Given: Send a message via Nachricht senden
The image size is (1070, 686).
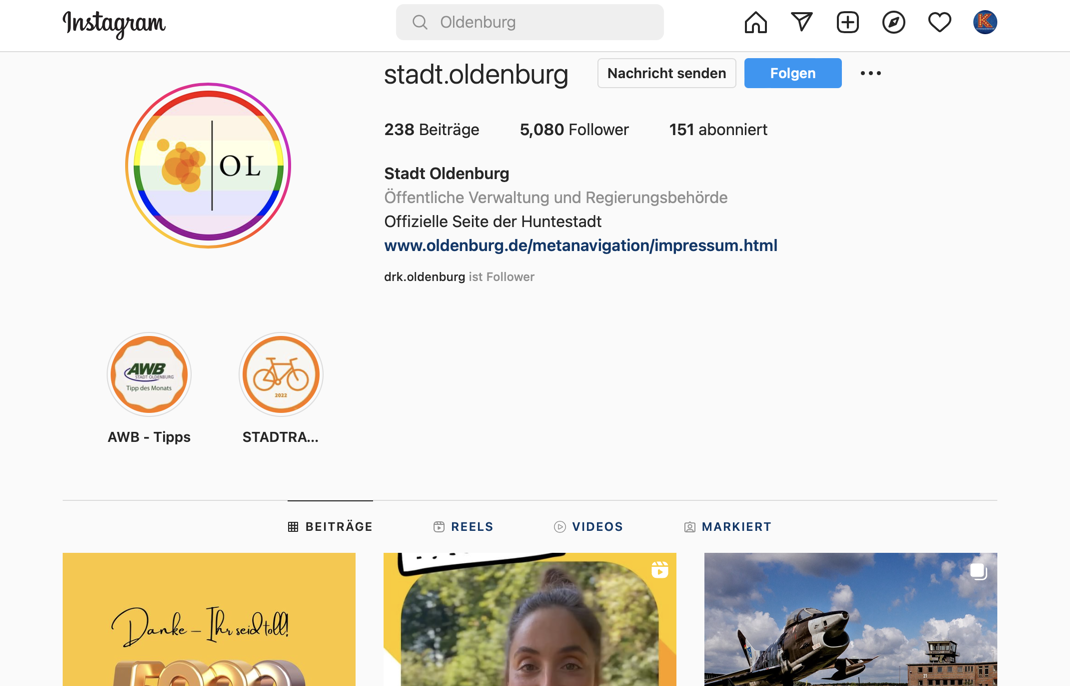Looking at the screenshot, I should 667,73.
